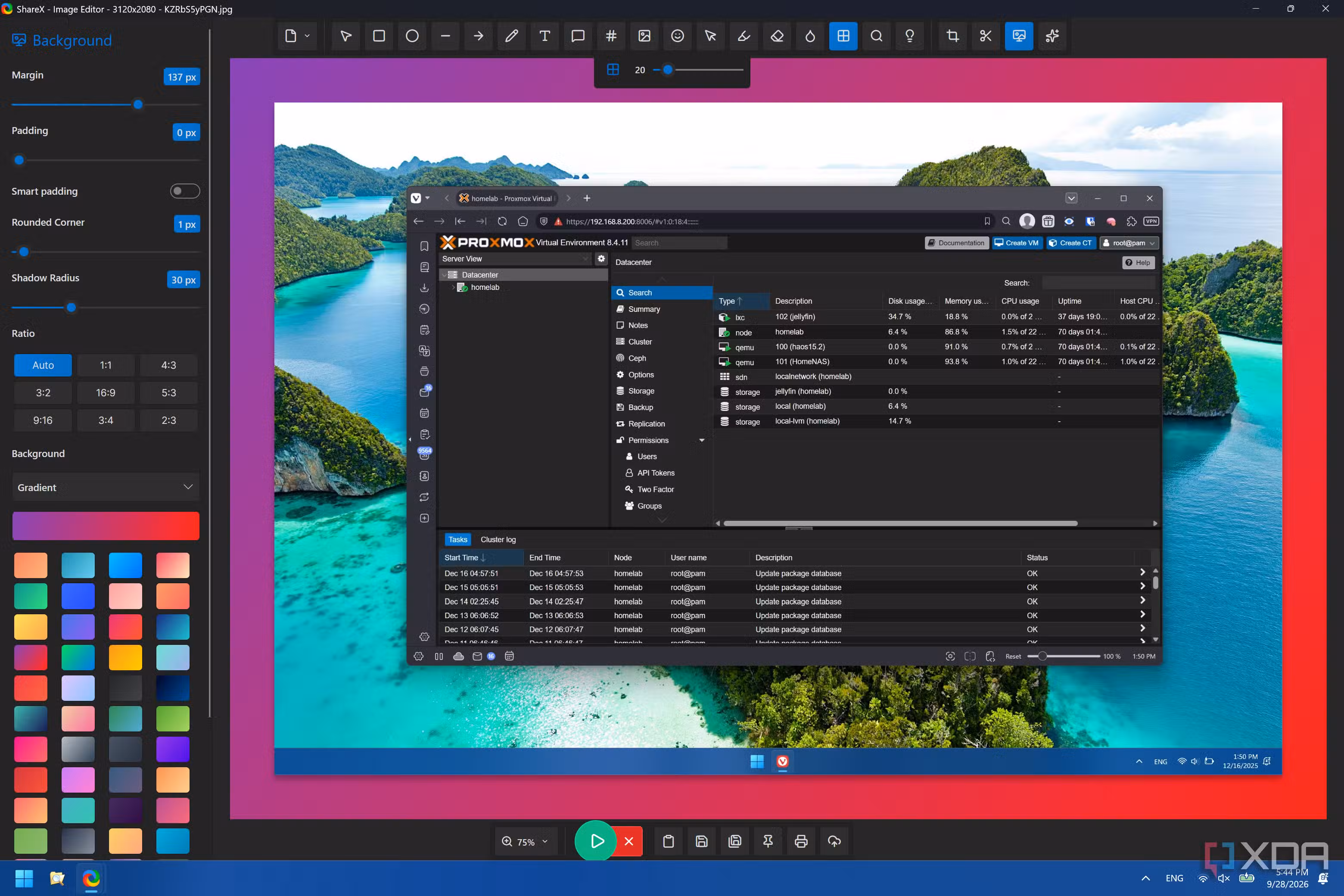Adjust the Shadow Radius slider handle
1344x896 pixels.
[x=72, y=308]
